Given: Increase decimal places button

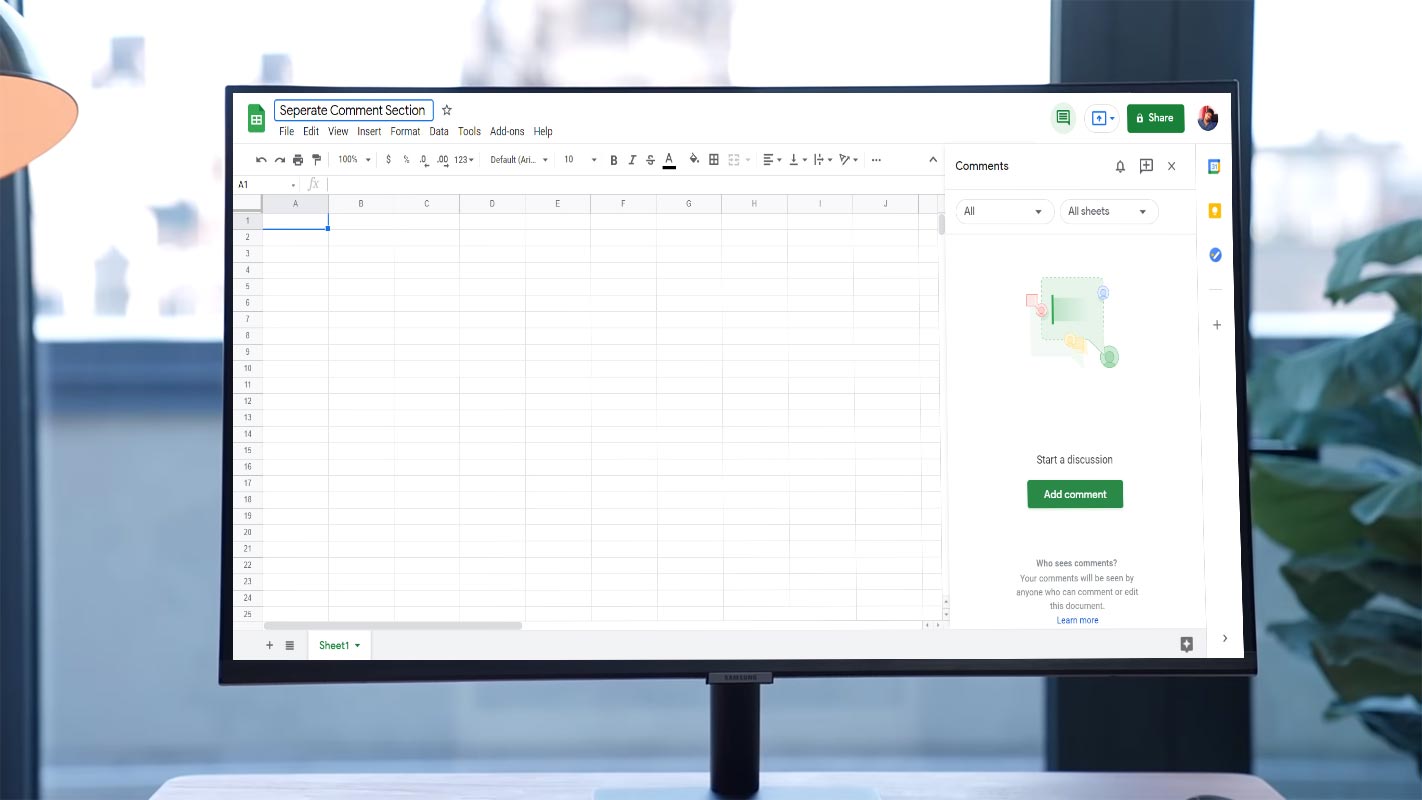Looking at the screenshot, I should [442, 160].
